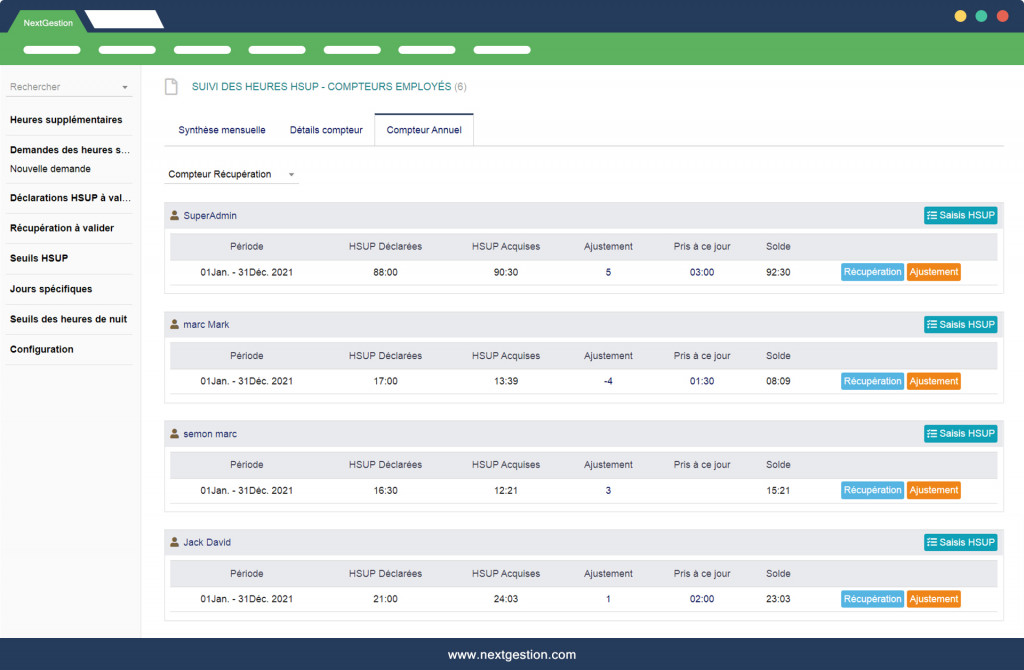Open Saisis HSUP for Jack David
The height and width of the screenshot is (670, 1024).
click(x=960, y=542)
